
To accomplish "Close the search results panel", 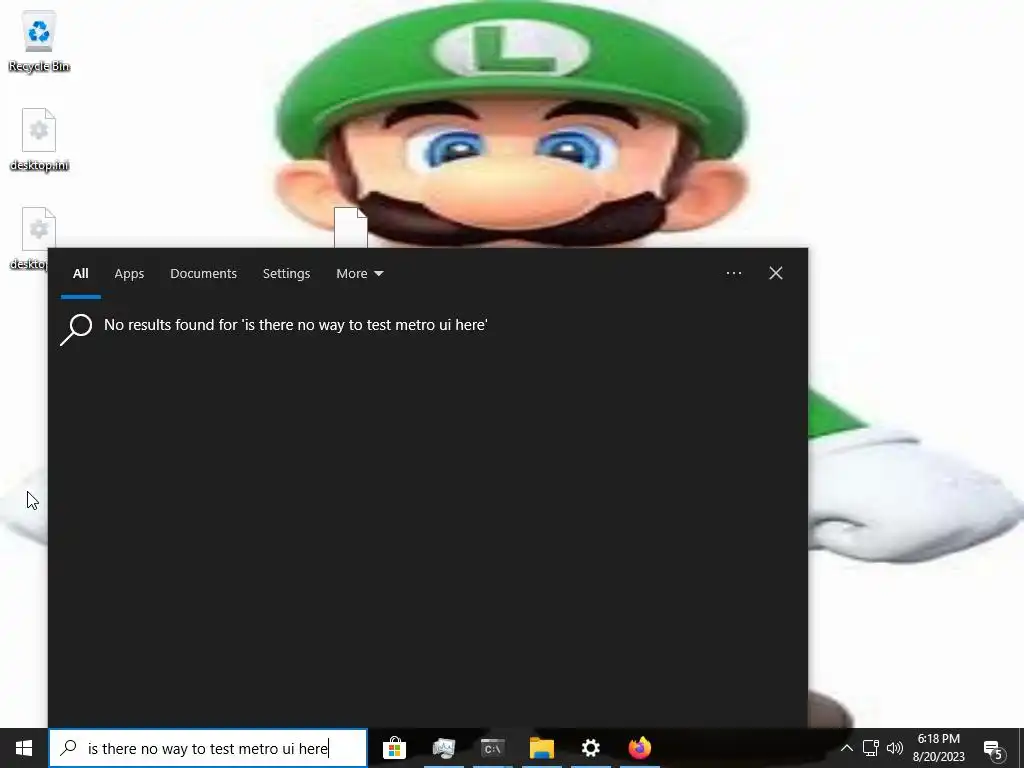I will [775, 273].
